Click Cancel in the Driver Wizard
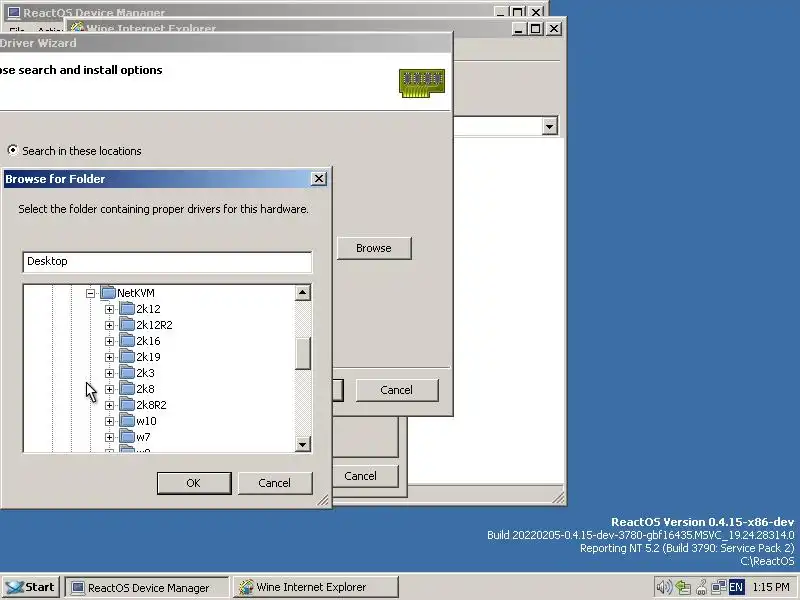 click(396, 390)
